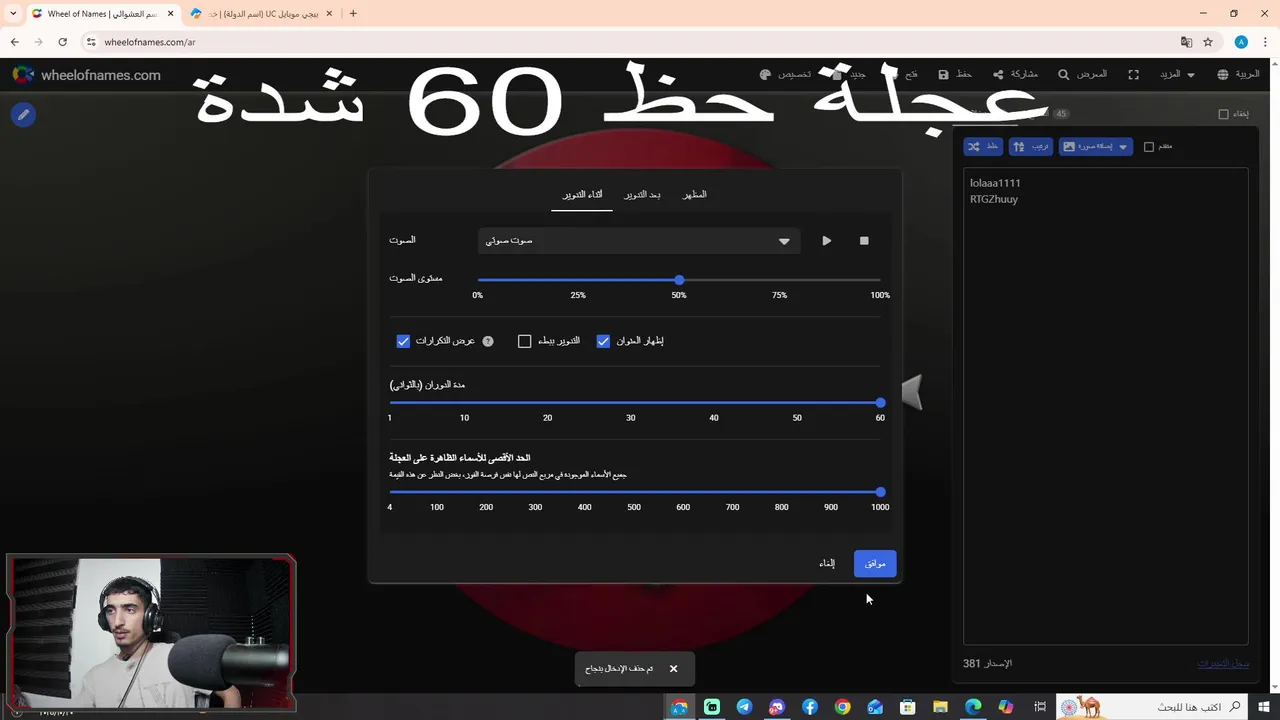
Task: Bookmark this page with star icon
Action: pos(1208,42)
